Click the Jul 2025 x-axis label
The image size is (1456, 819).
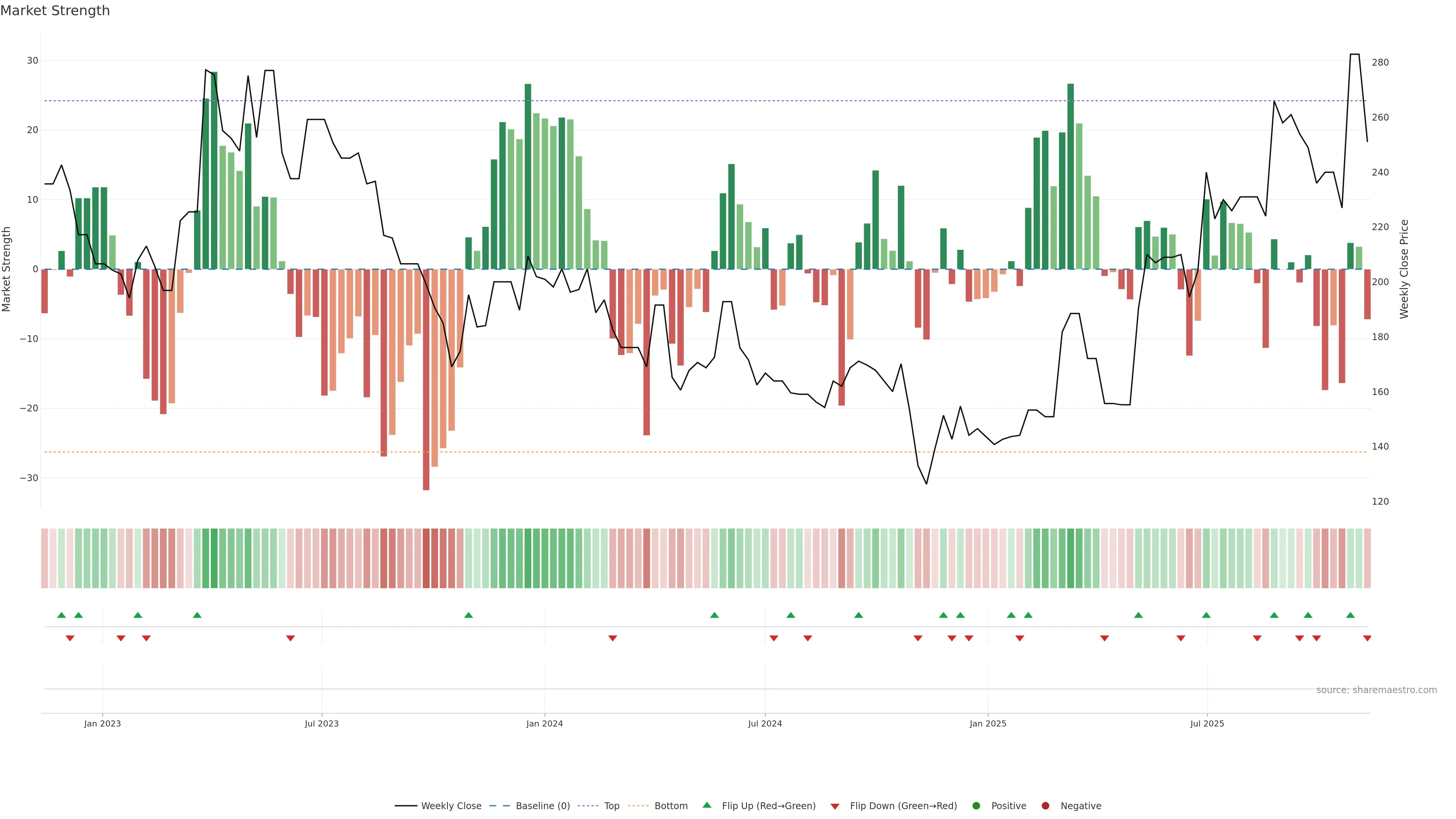pos(1207,723)
